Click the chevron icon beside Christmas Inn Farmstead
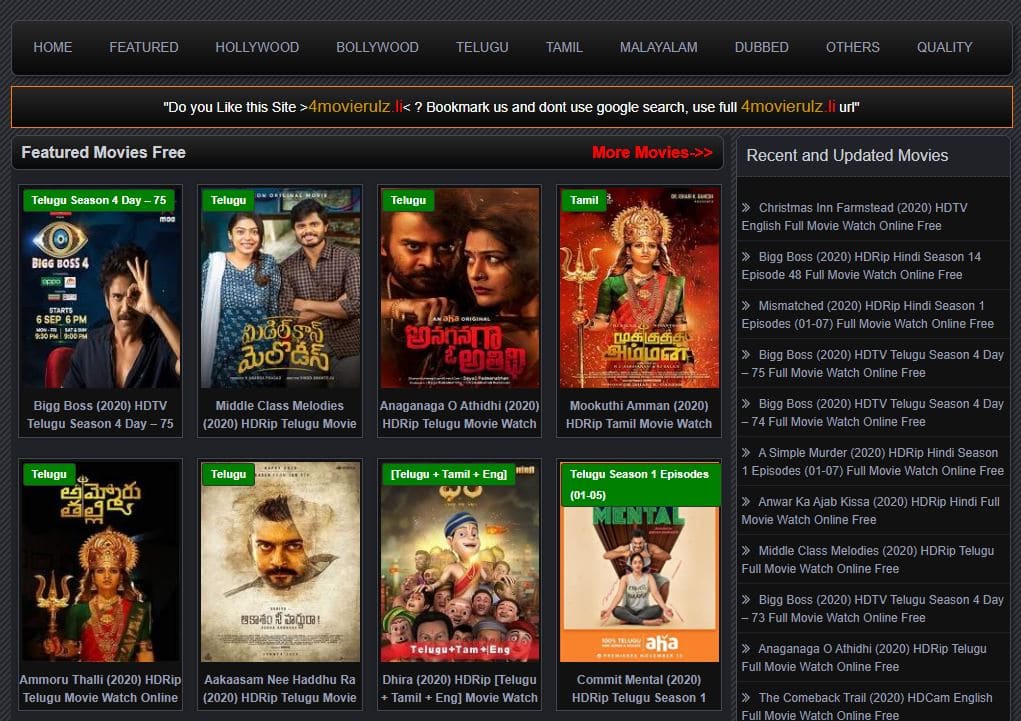 pyautogui.click(x=746, y=208)
